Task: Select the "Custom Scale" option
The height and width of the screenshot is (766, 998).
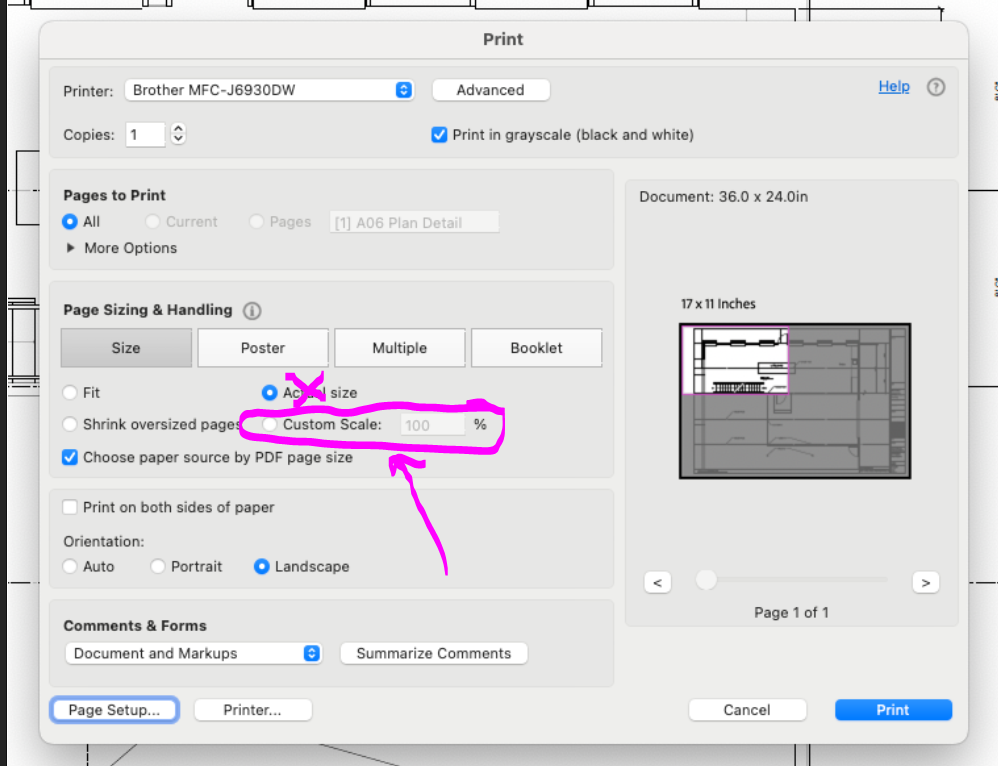Action: click(x=269, y=424)
